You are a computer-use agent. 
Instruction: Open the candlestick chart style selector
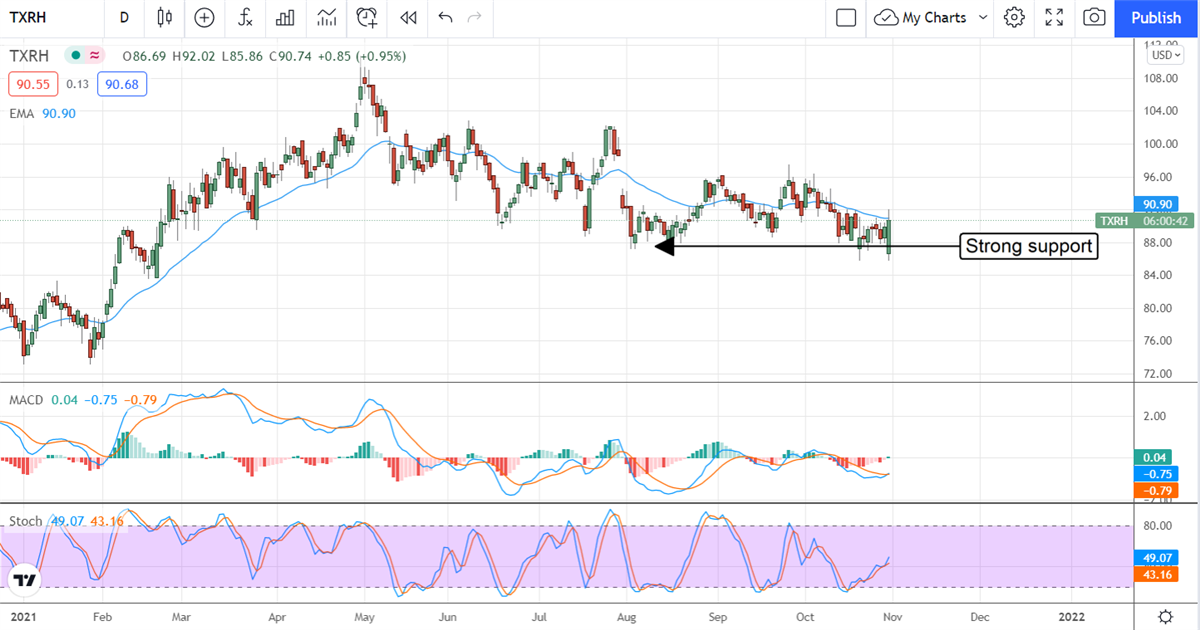[x=165, y=17]
